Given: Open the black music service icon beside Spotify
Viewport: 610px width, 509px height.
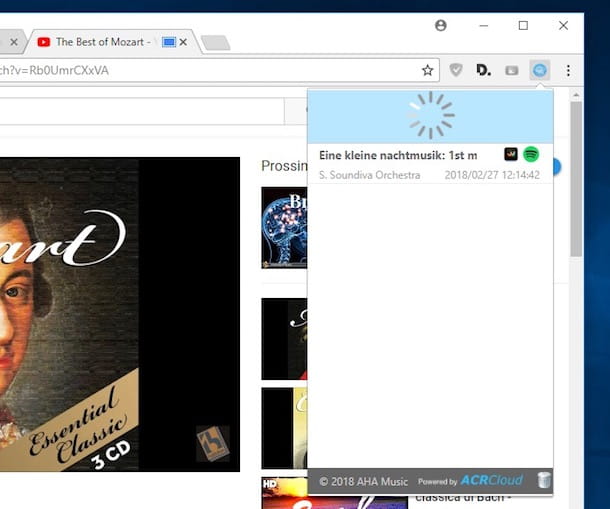Looking at the screenshot, I should 511,154.
